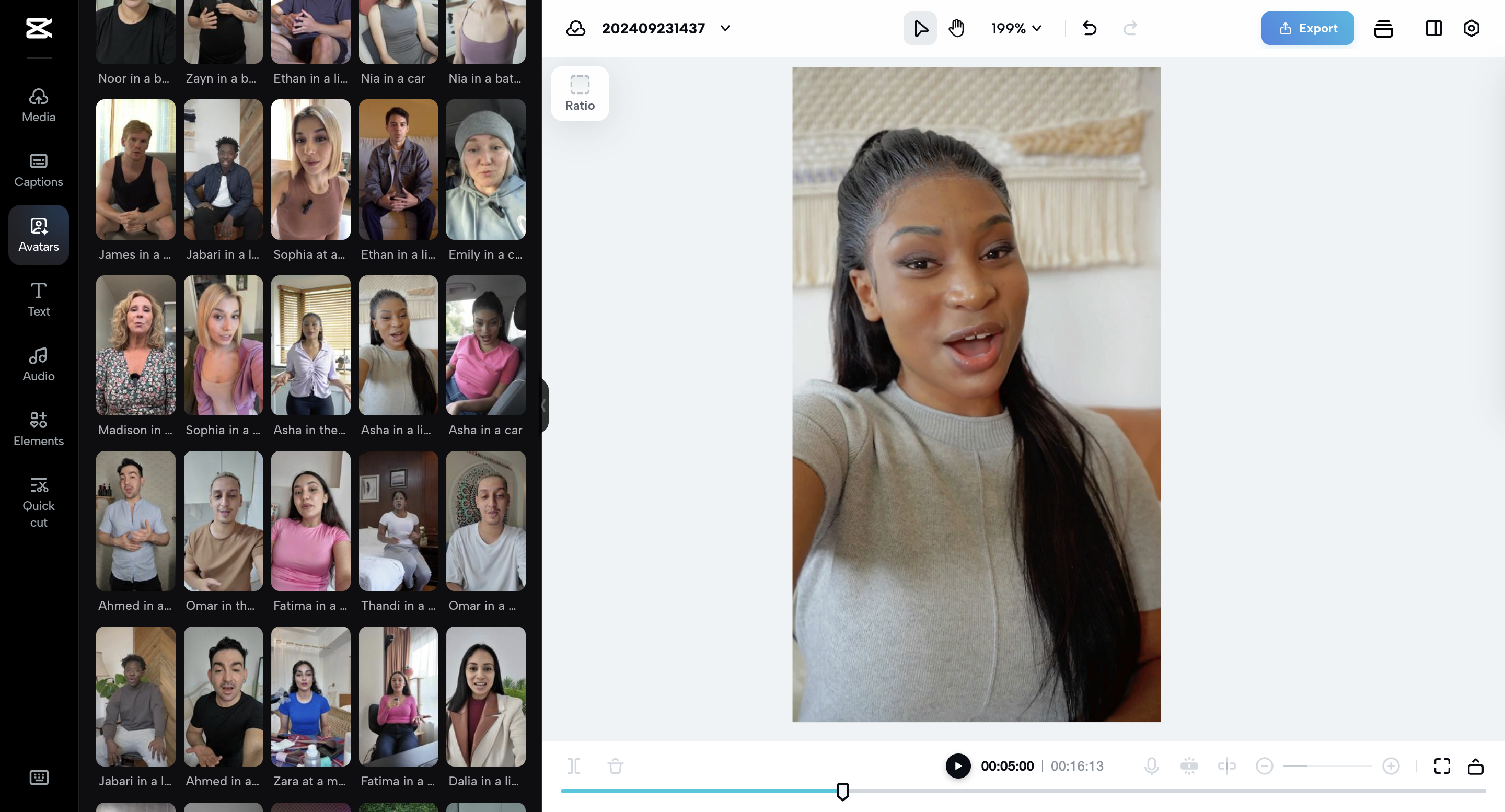Open the Ratio canvas setting
The width and height of the screenshot is (1505, 812).
pos(579,94)
